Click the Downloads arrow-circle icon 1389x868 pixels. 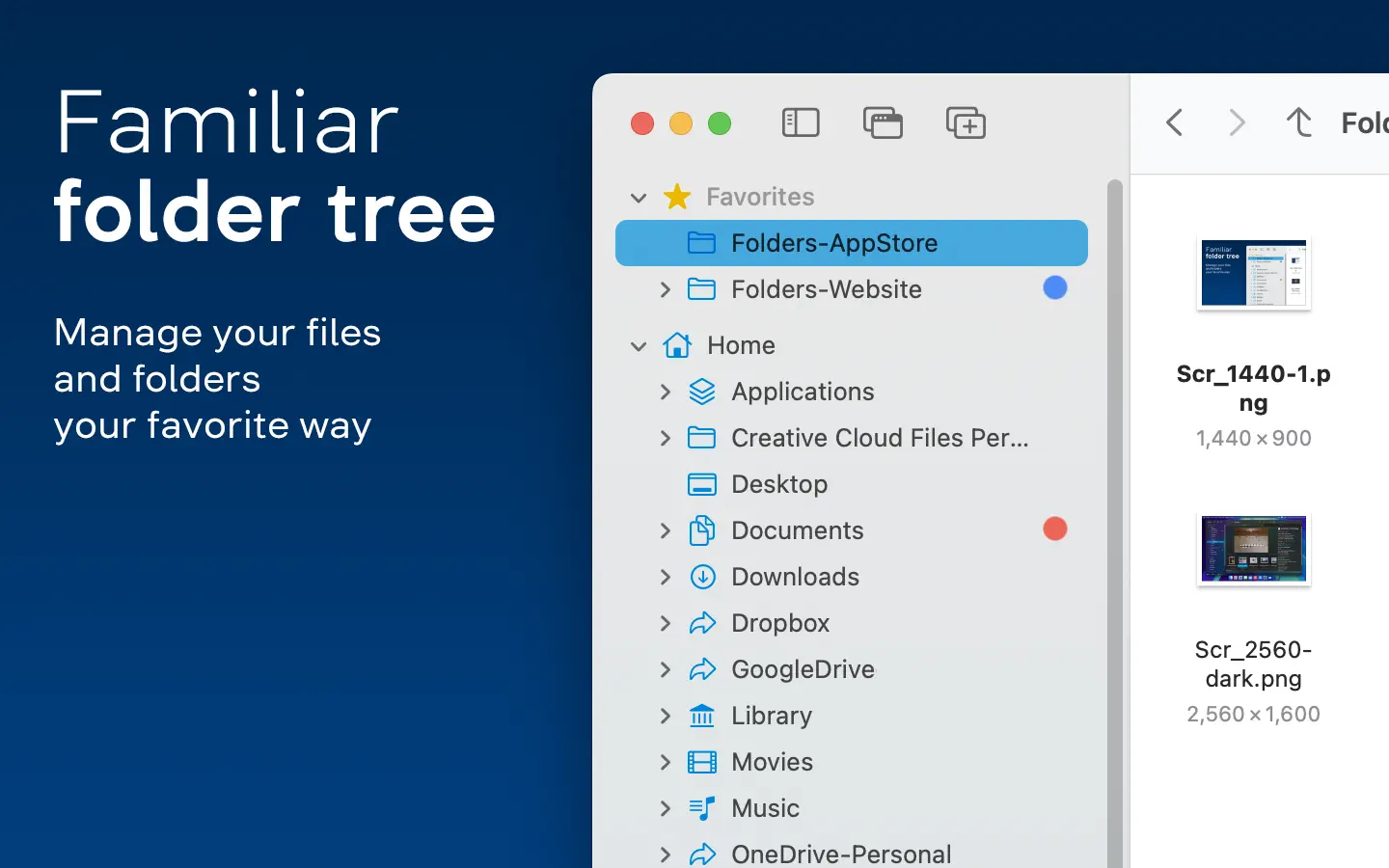(x=702, y=577)
